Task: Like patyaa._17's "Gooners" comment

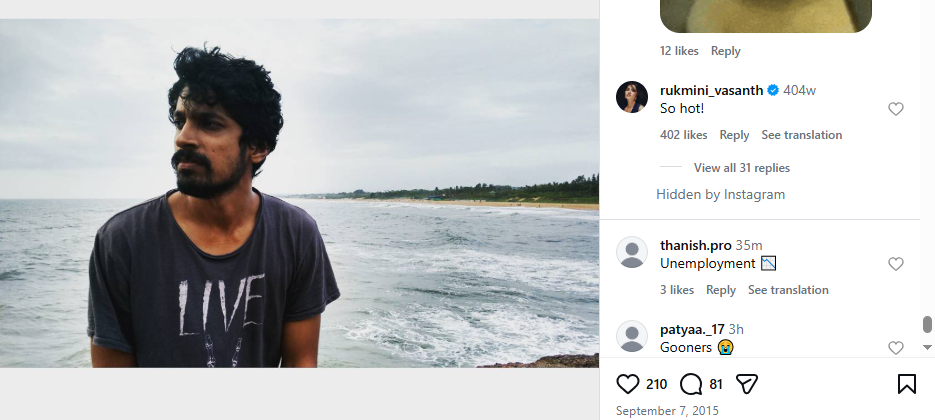Action: pyautogui.click(x=896, y=347)
